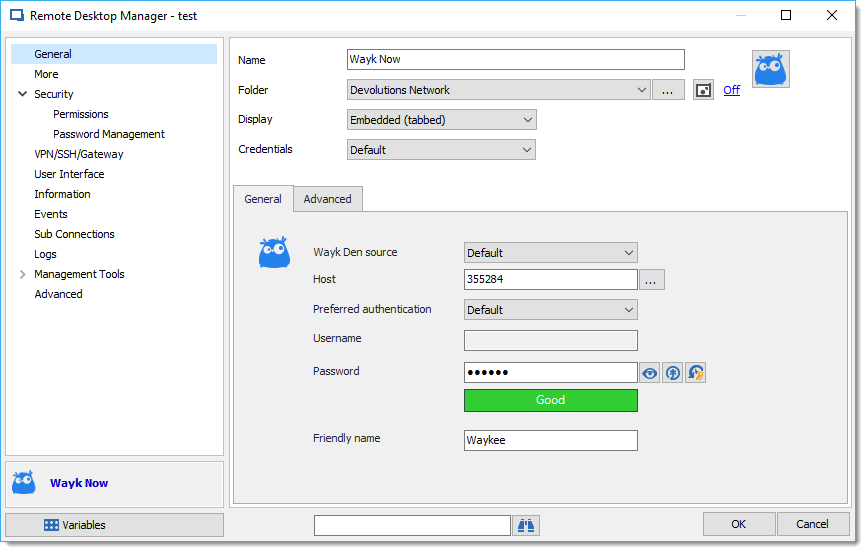Open the Information page
This screenshot has height=552, width=866.
click(62, 194)
